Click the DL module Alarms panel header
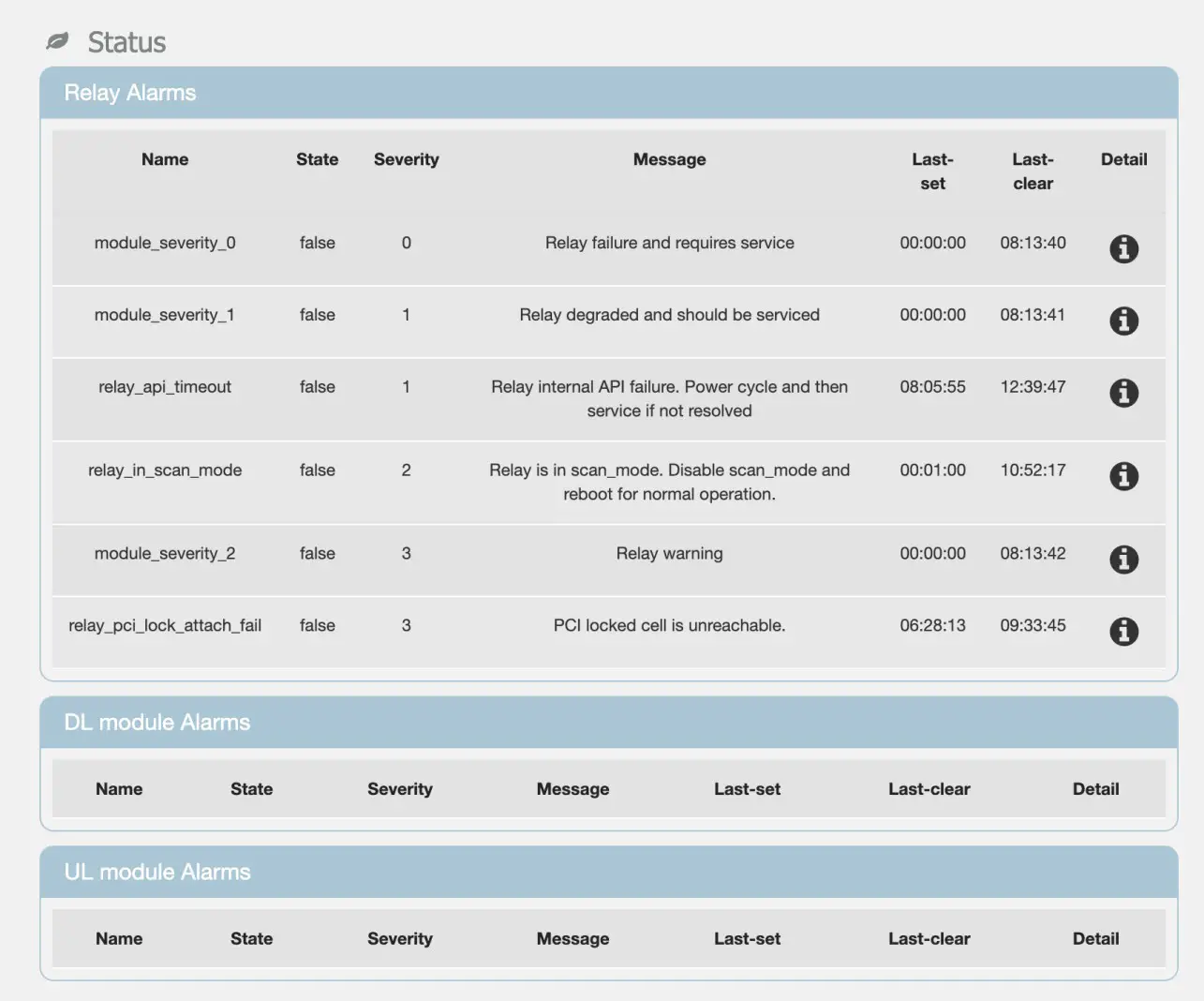This screenshot has height=1001, width=1204. (x=608, y=723)
